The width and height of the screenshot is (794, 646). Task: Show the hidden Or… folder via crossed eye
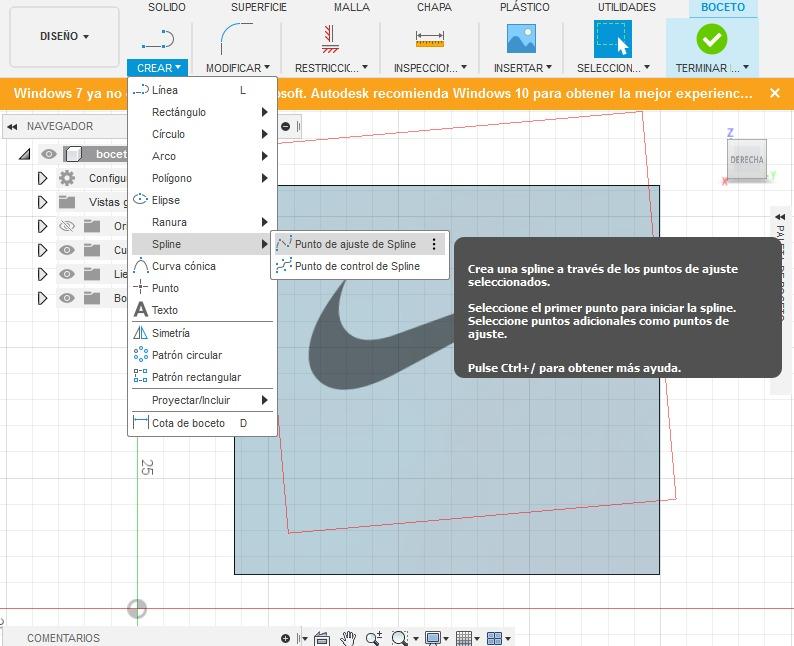(67, 226)
